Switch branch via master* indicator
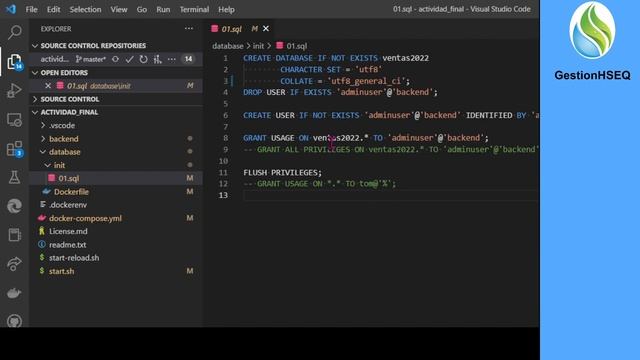The height and width of the screenshot is (360, 640). (x=91, y=59)
